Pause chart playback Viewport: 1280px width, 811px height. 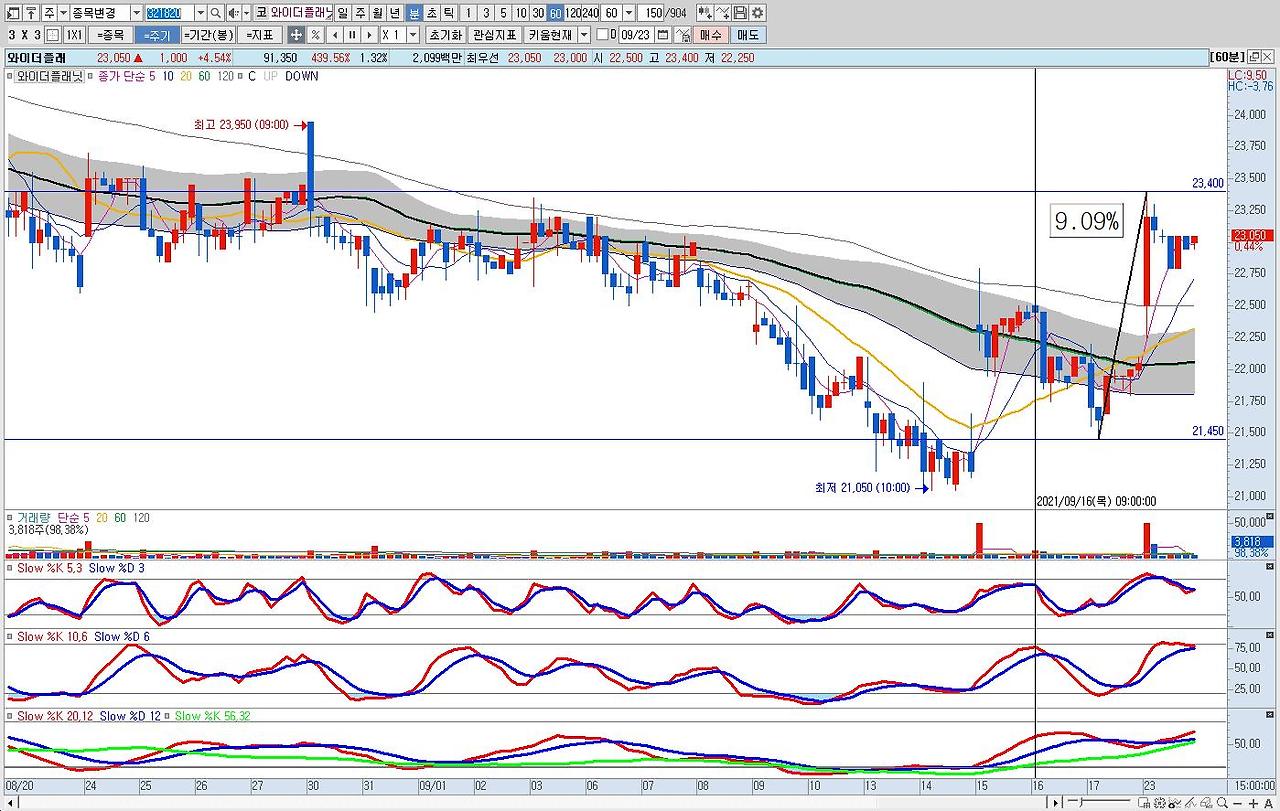click(x=353, y=35)
